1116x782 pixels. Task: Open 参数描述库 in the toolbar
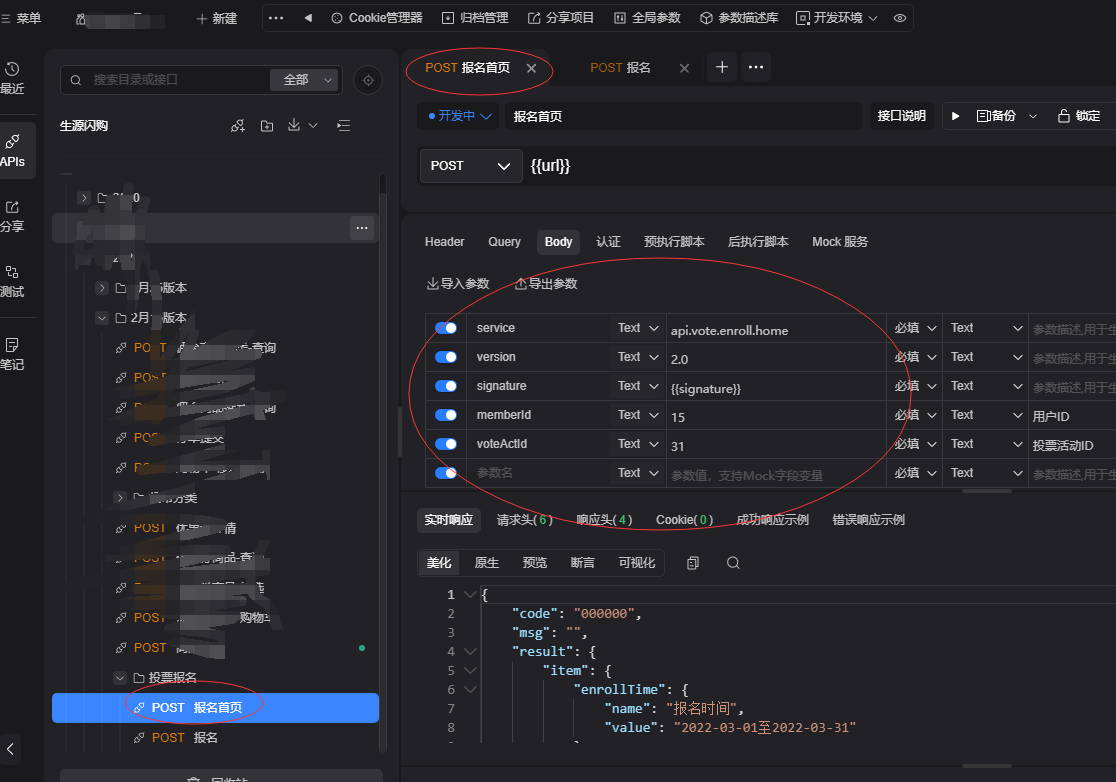click(x=739, y=18)
